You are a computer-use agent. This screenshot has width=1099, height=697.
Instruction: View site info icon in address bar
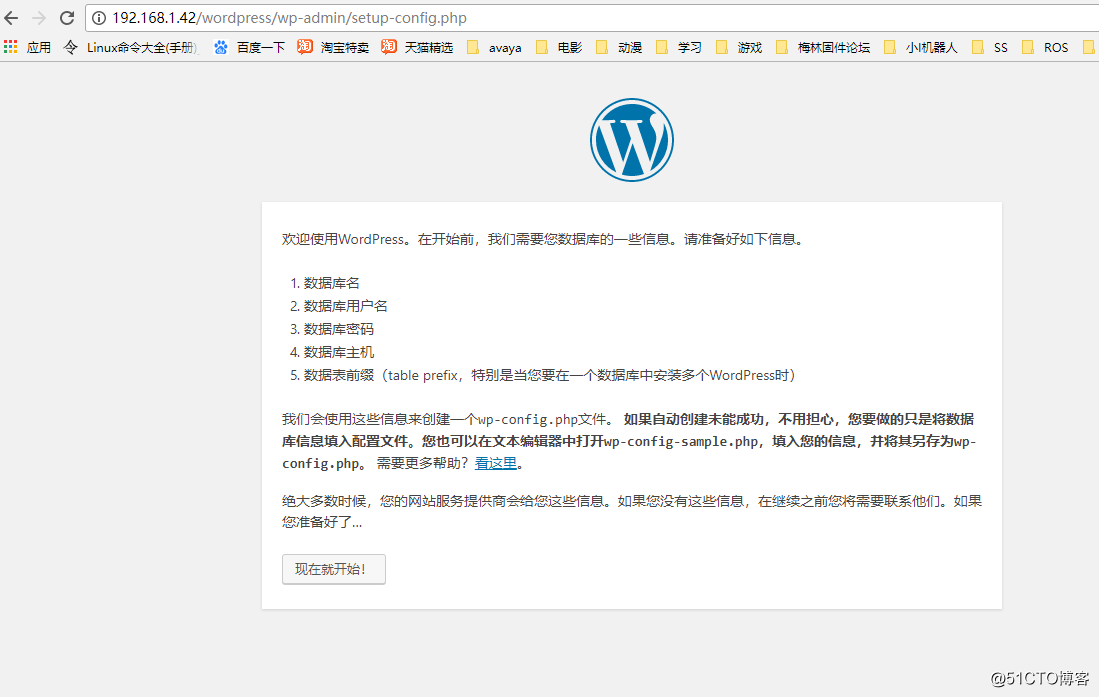100,18
